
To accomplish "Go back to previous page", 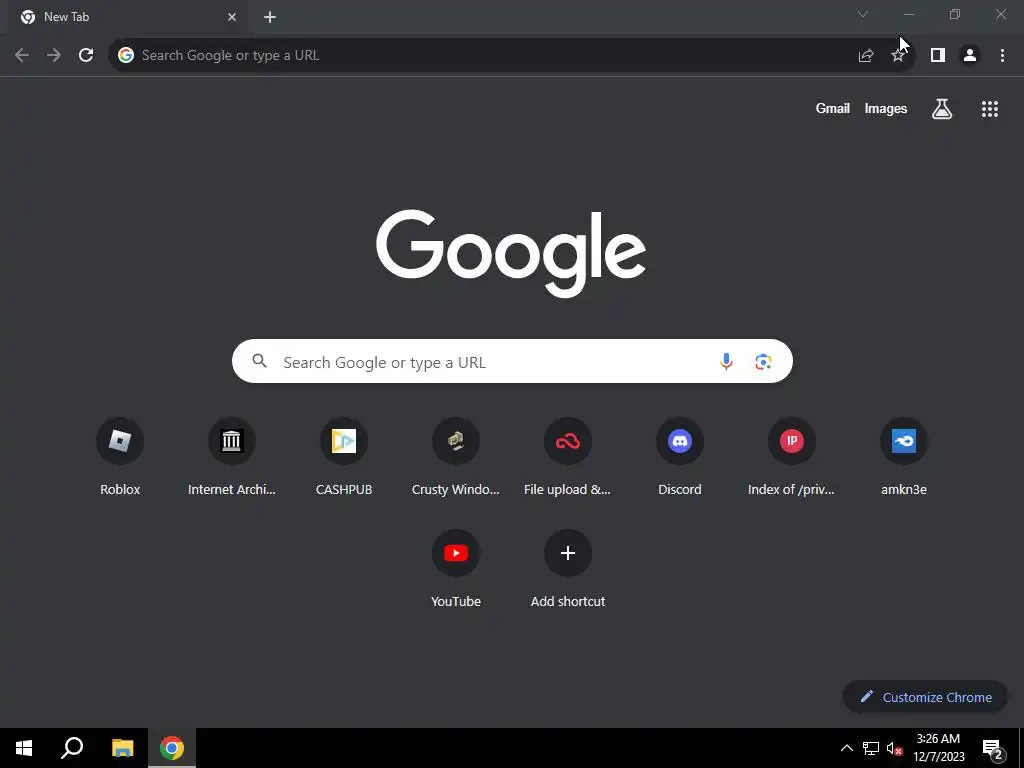I will (22, 56).
